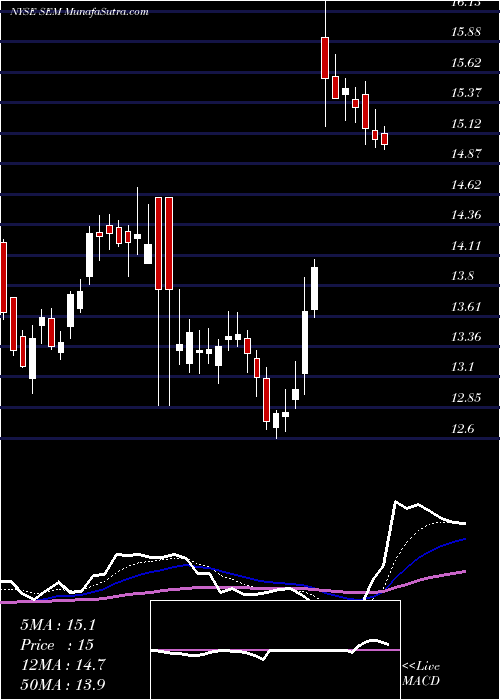Click the latest candlestick near 15.12

point(384,138)
